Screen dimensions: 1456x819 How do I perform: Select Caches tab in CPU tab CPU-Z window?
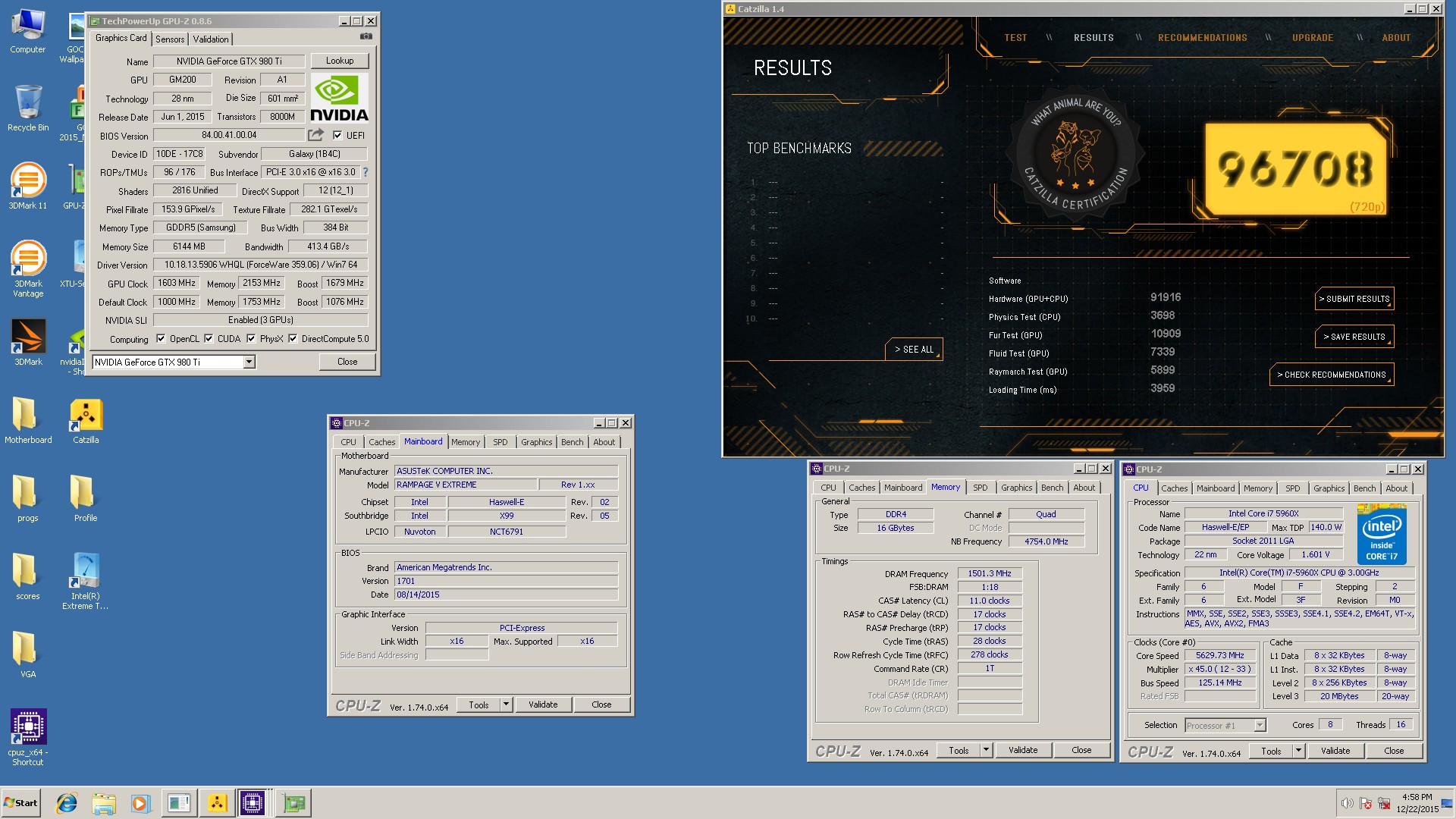[x=1174, y=488]
